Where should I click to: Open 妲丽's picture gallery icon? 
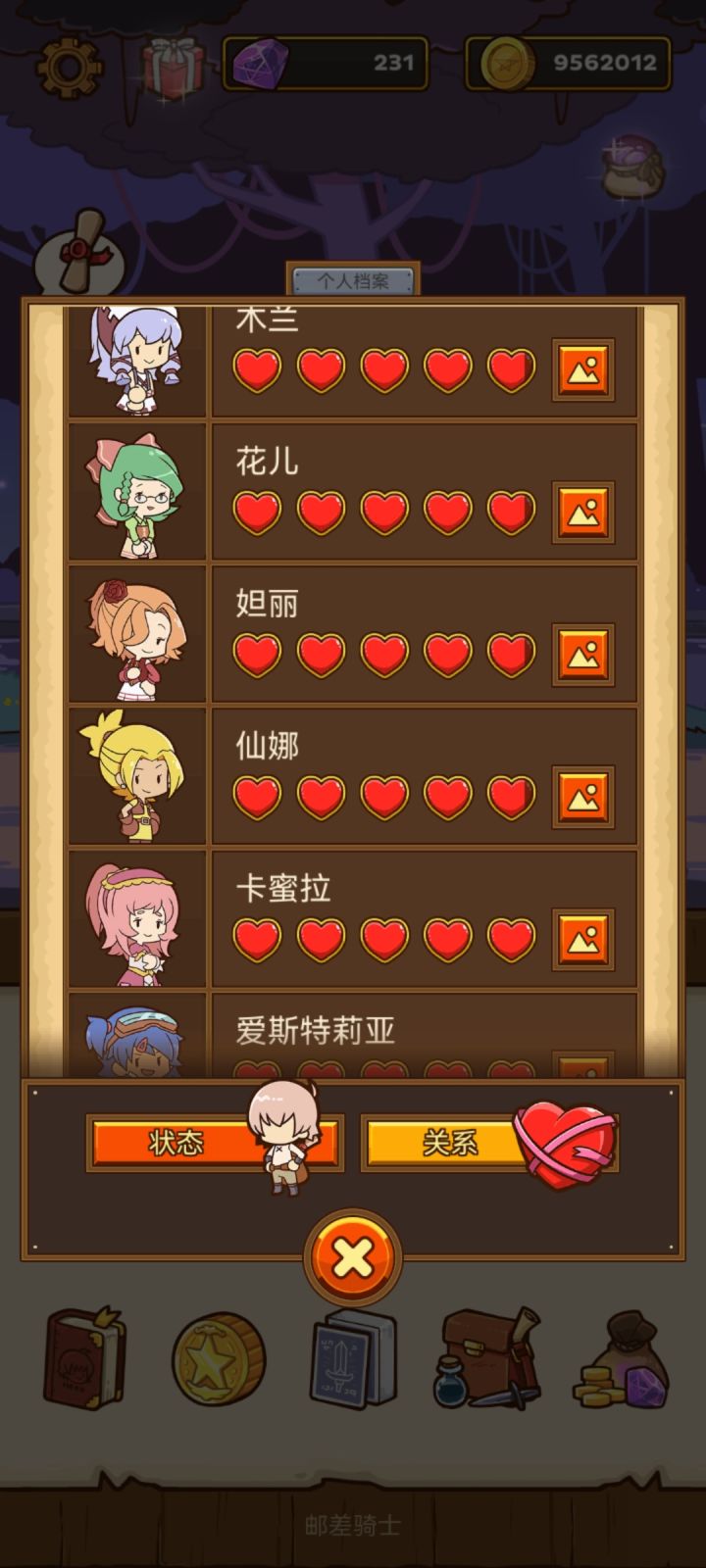[583, 654]
